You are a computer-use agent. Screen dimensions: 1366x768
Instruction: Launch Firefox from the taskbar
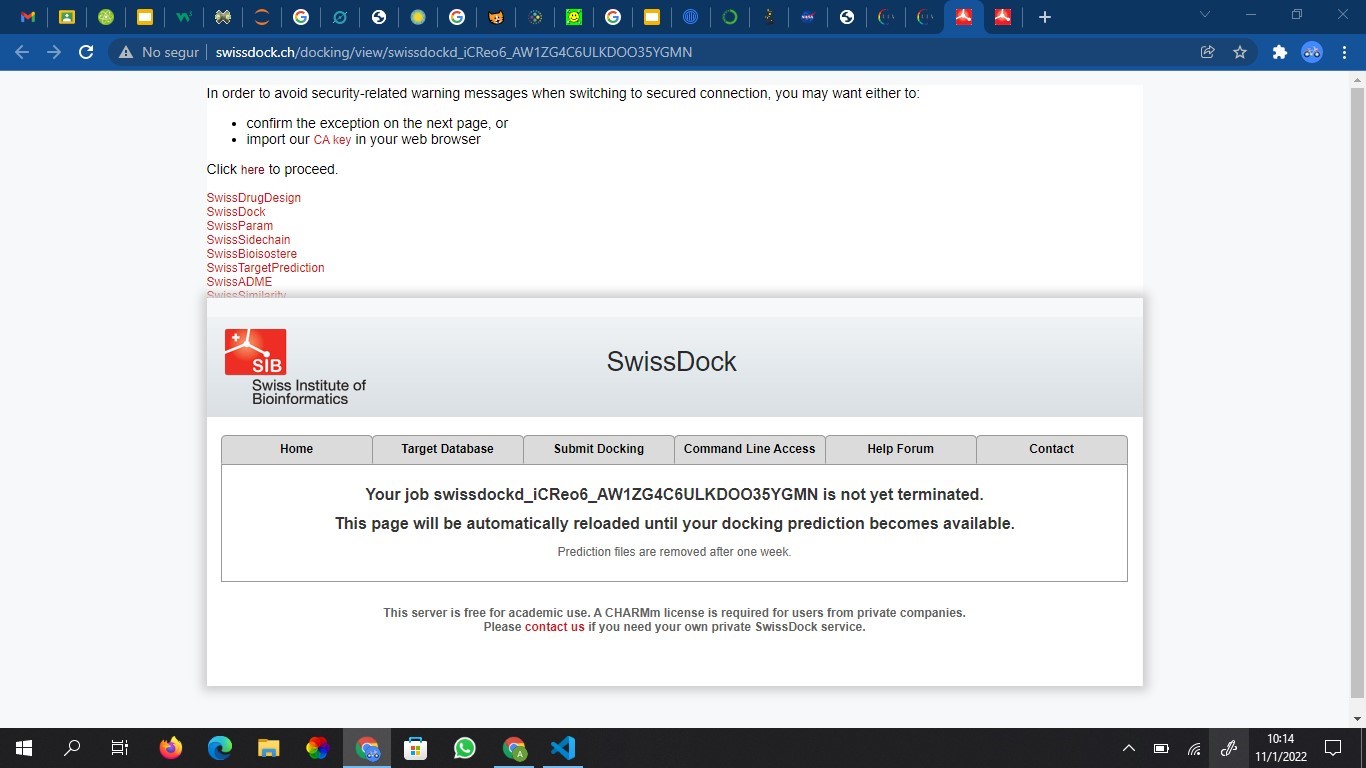pos(171,748)
